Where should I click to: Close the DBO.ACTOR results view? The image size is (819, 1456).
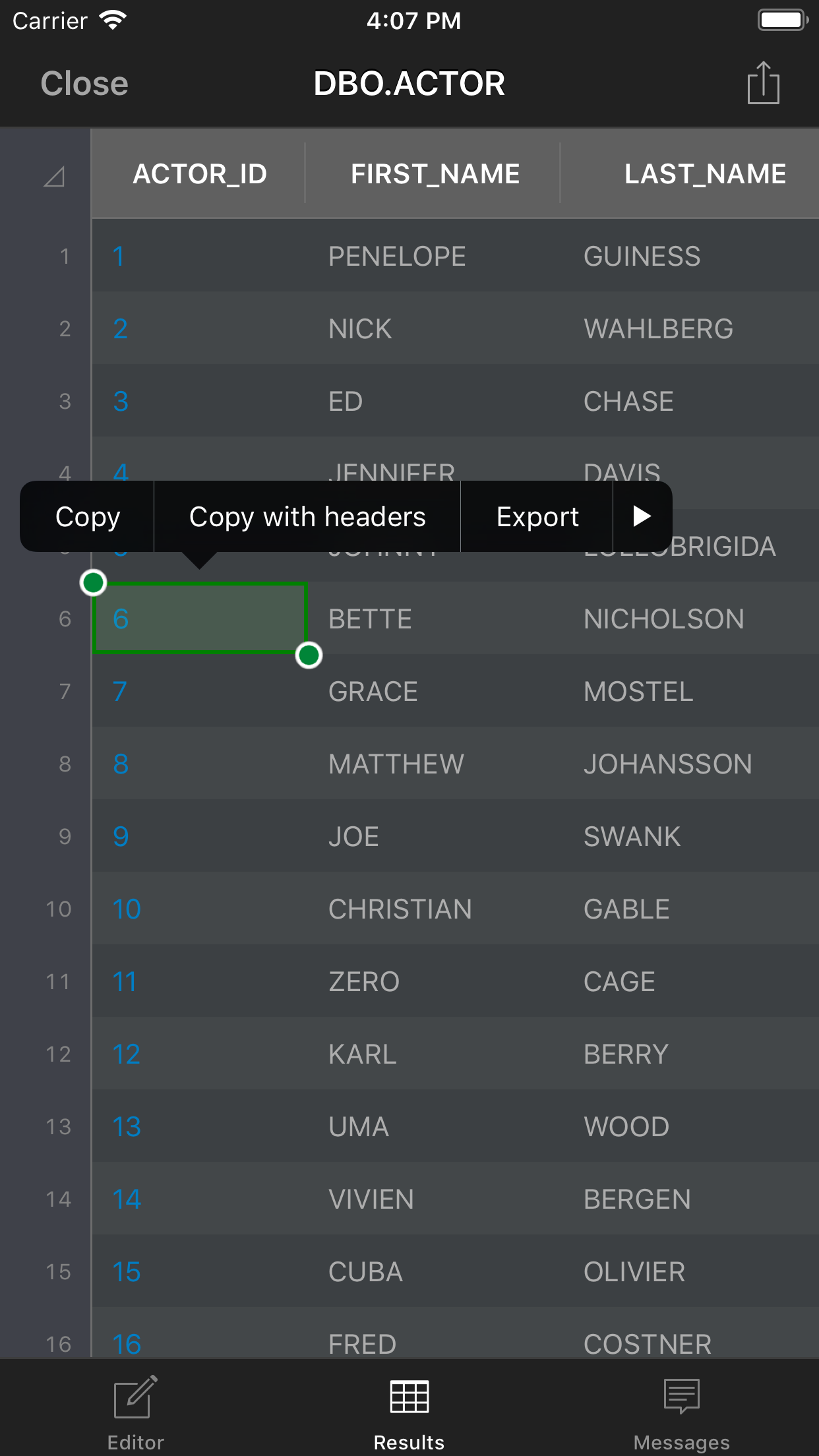tap(84, 84)
